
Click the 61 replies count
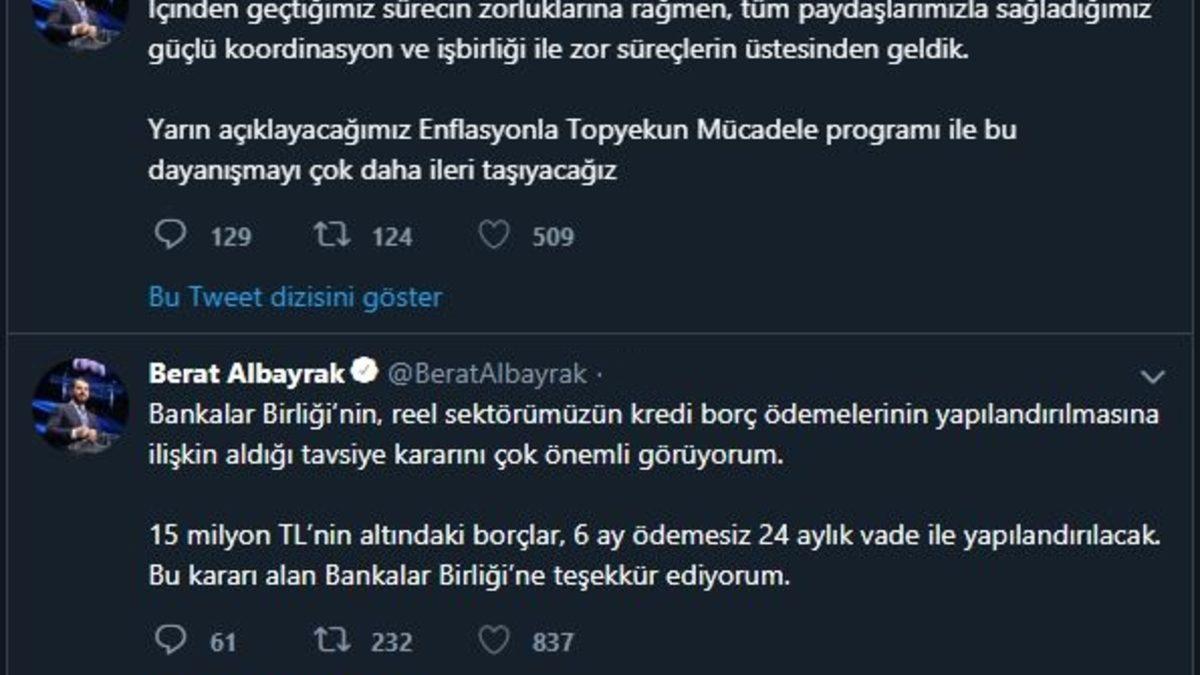pyautogui.click(x=223, y=641)
